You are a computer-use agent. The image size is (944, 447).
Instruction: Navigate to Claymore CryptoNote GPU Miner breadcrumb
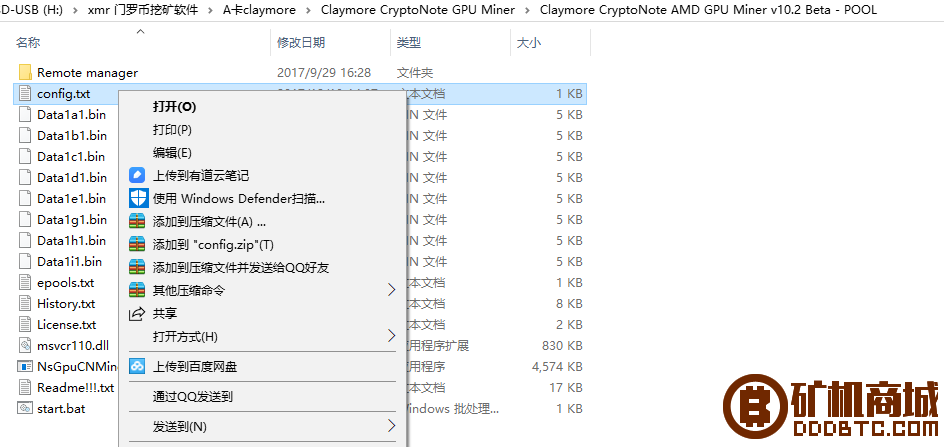(418, 10)
